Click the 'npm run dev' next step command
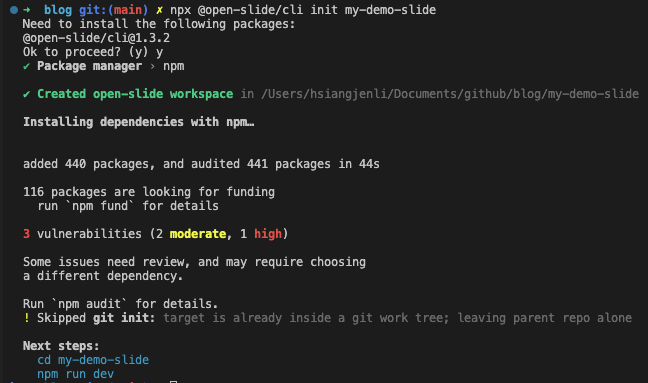 (76, 374)
